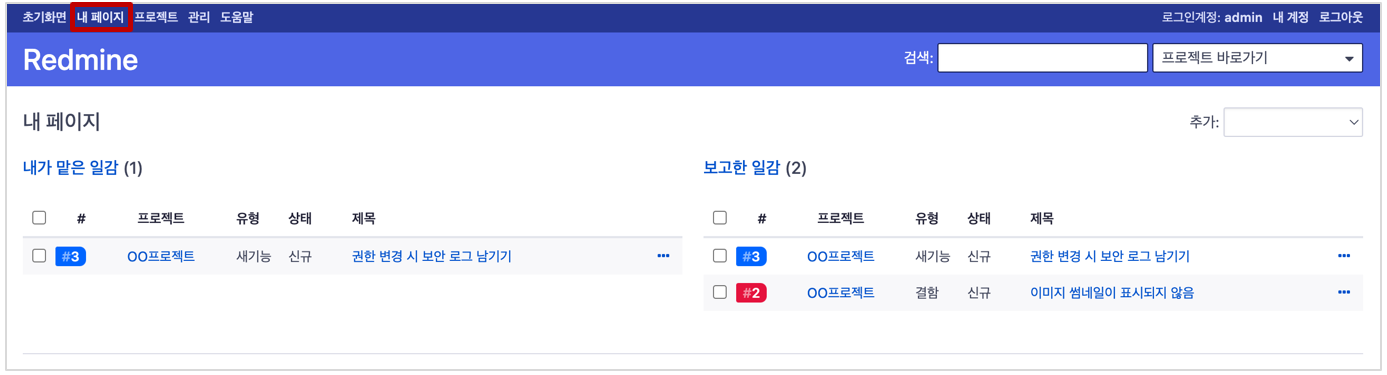Open ellipsis menu for reported issue #3
The width and height of the screenshot is (1387, 375).
(x=1344, y=256)
